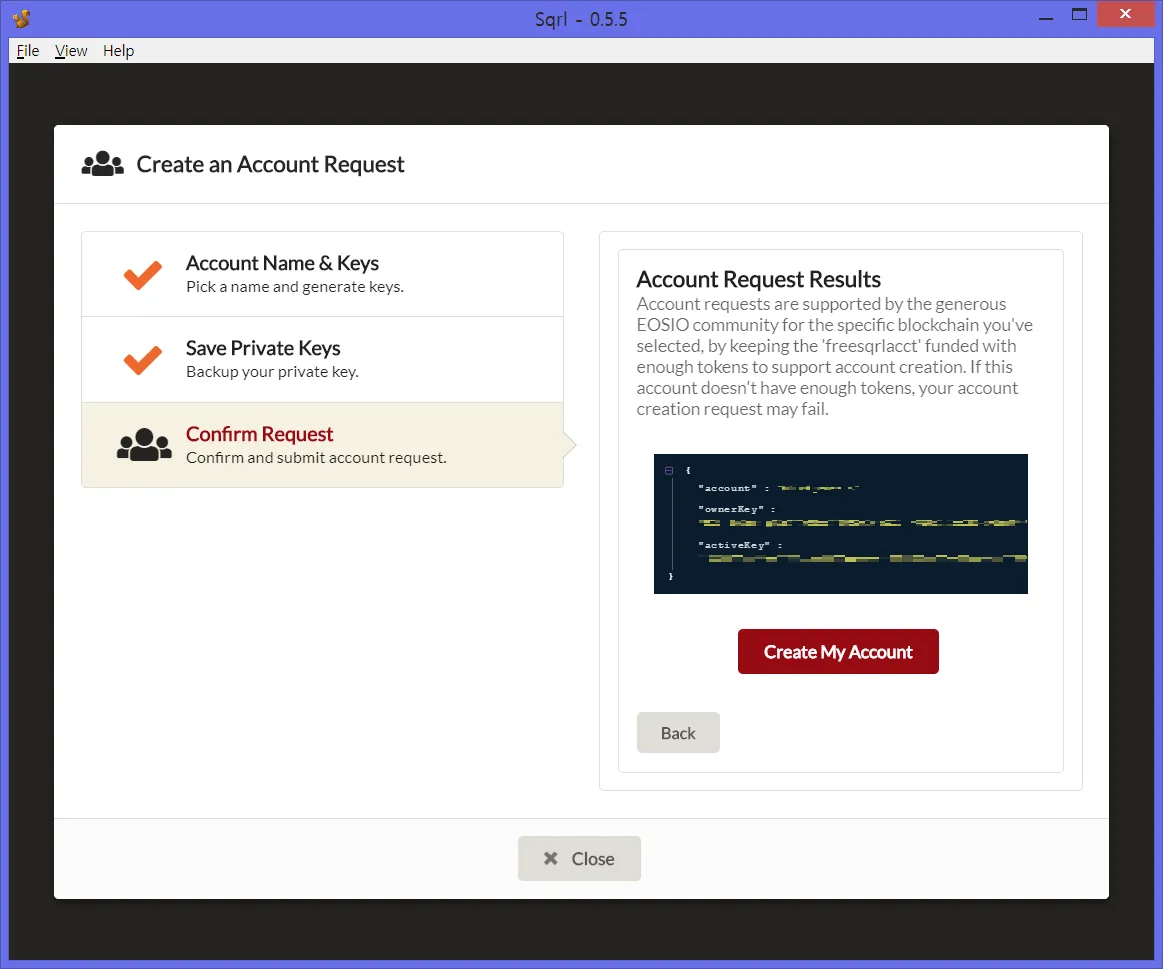
Task: Click 'Confirm and submit account request.' text
Action: (x=316, y=458)
